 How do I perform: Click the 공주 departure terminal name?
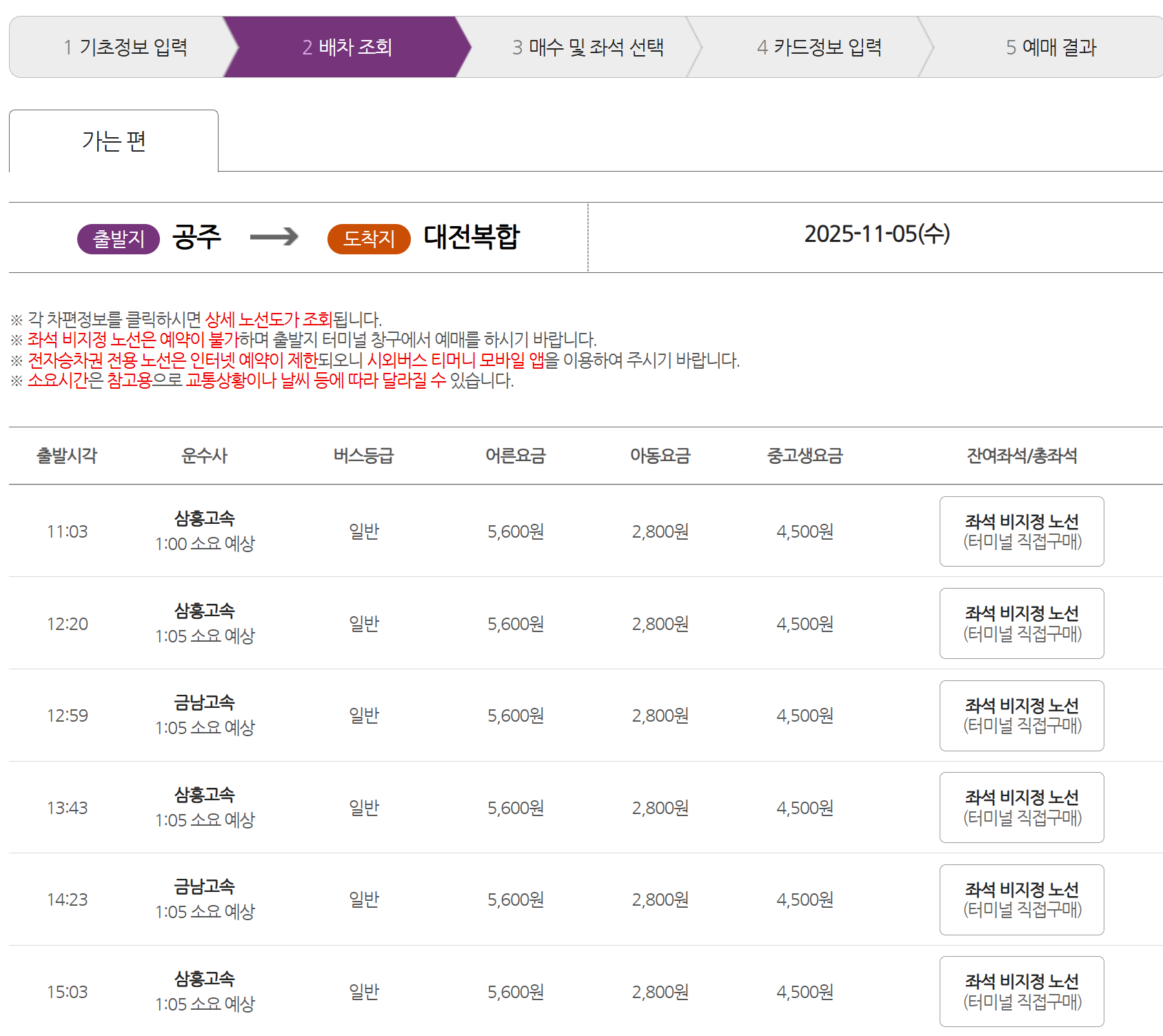196,237
